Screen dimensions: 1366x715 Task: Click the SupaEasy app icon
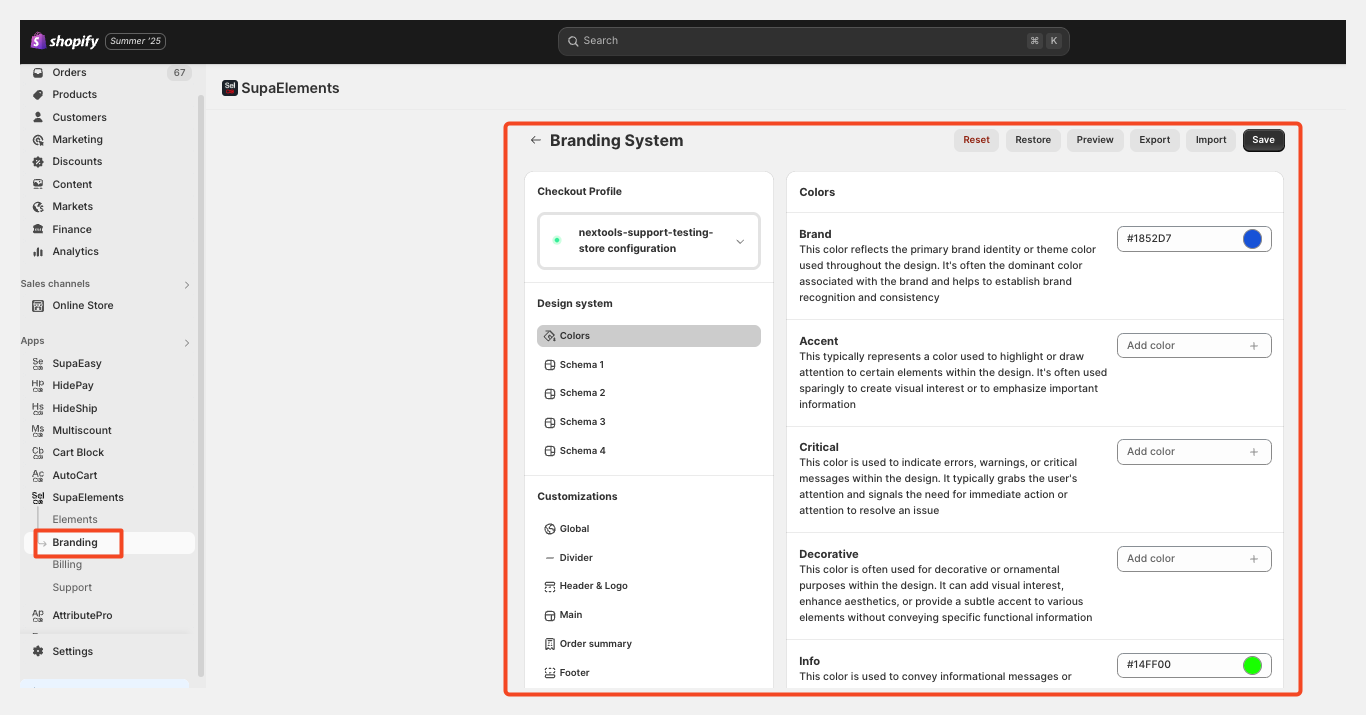(38, 363)
